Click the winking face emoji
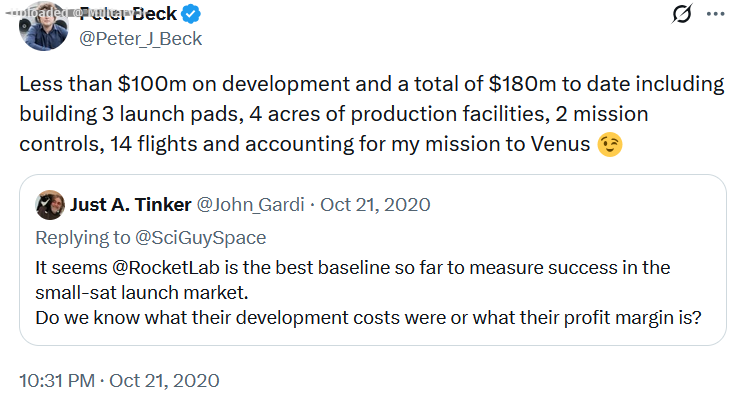742x412 pixels. 610,144
